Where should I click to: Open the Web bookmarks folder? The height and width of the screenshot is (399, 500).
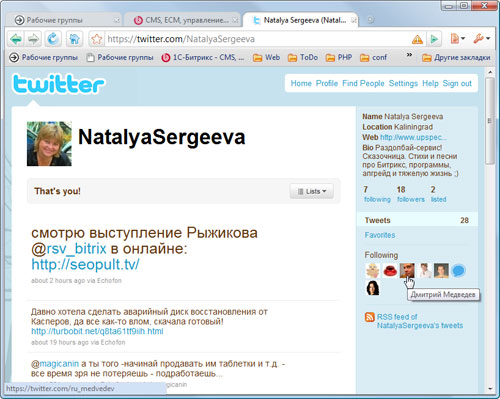[266, 57]
